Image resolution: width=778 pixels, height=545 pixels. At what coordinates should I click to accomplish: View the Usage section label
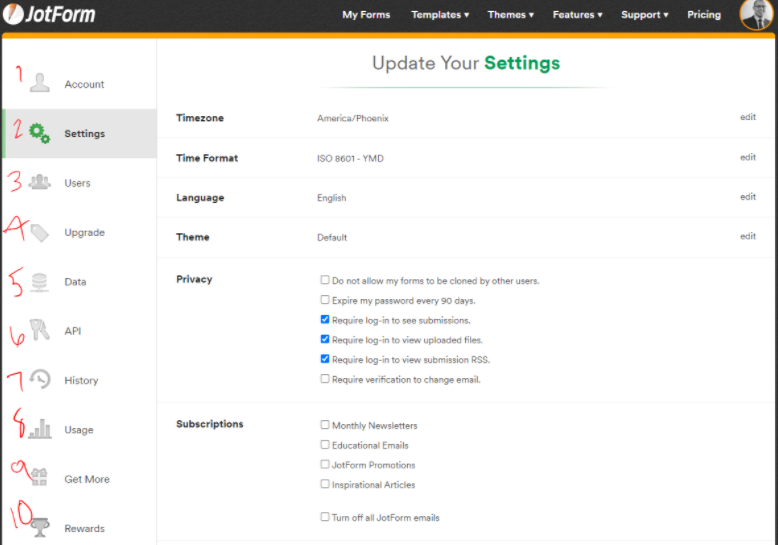tap(79, 430)
